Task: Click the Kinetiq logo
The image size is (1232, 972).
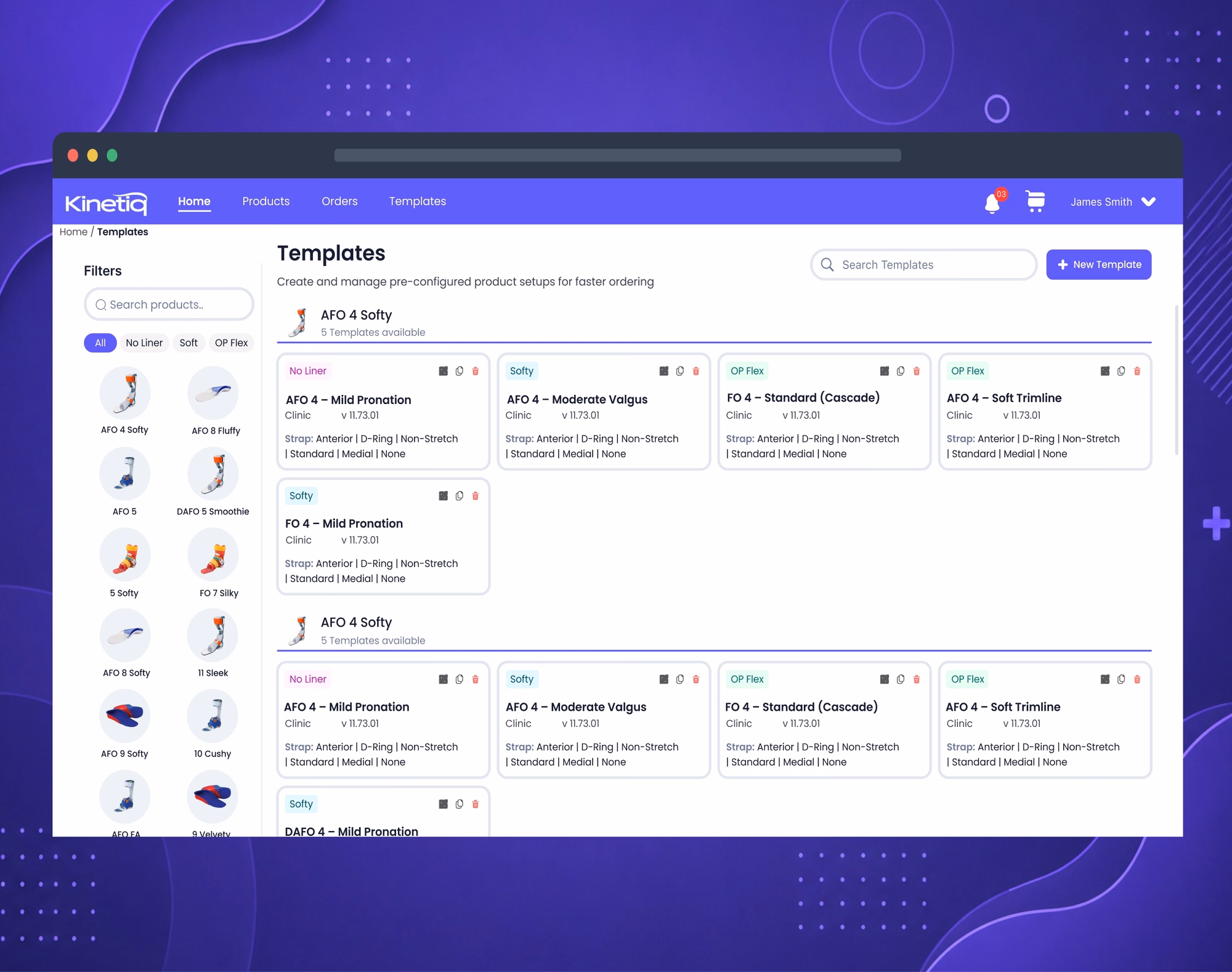Action: 106,203
